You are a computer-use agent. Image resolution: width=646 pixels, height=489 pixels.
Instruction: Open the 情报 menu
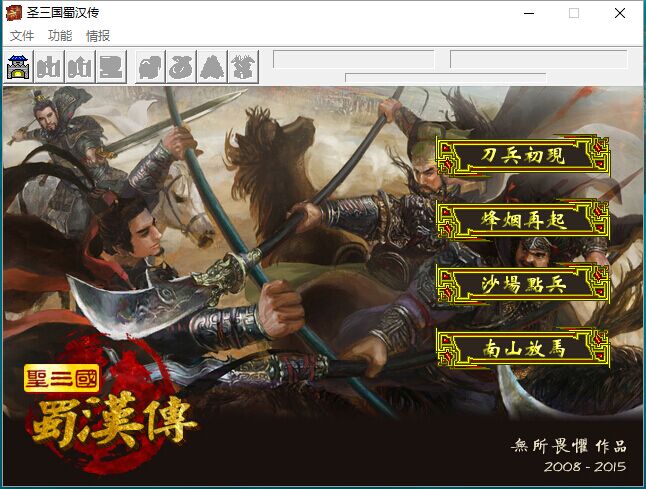(x=98, y=36)
